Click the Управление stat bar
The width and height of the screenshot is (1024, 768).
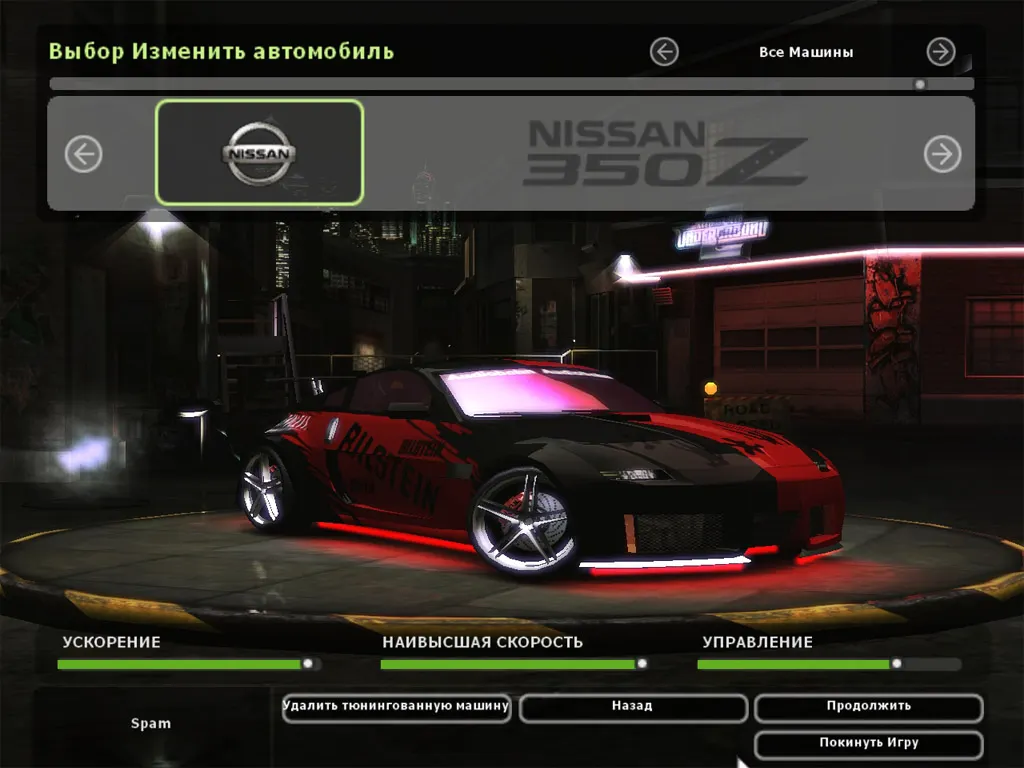(x=829, y=664)
